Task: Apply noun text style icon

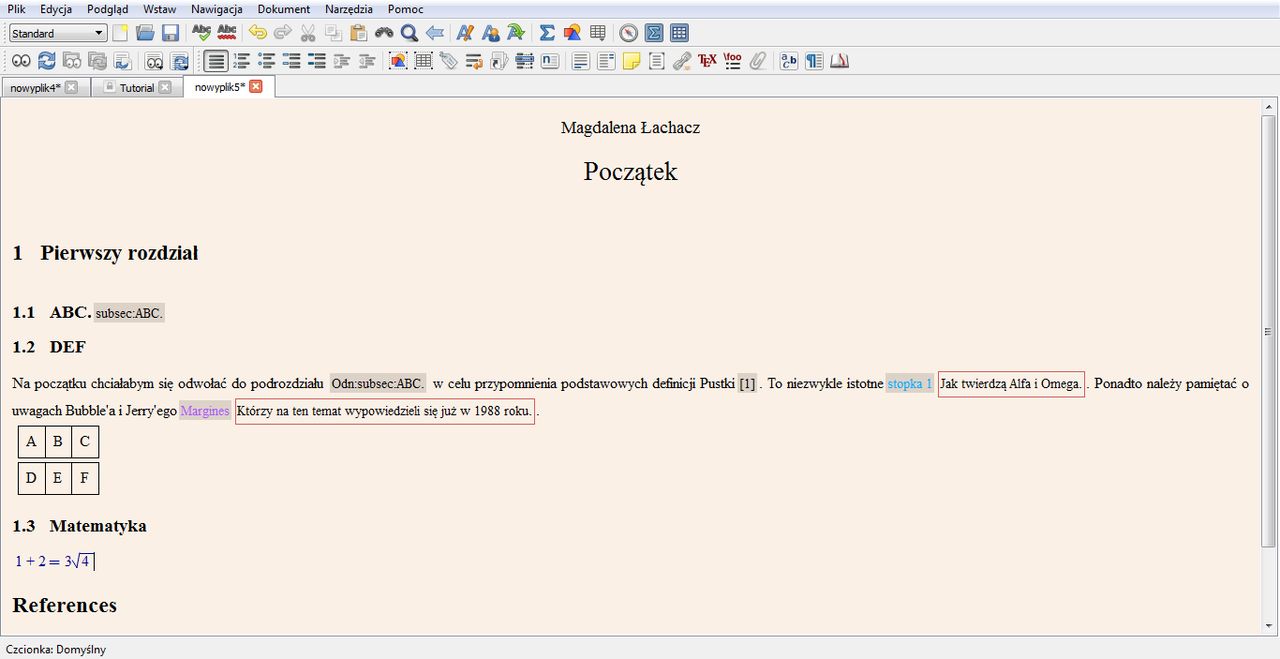Action: click(491, 33)
